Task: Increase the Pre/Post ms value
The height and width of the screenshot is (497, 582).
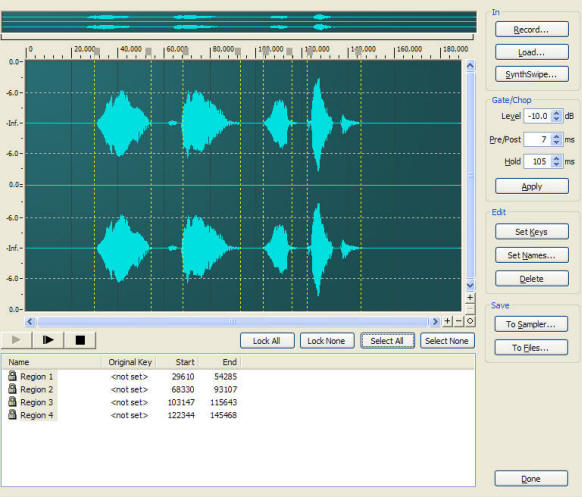Action: click(x=556, y=136)
